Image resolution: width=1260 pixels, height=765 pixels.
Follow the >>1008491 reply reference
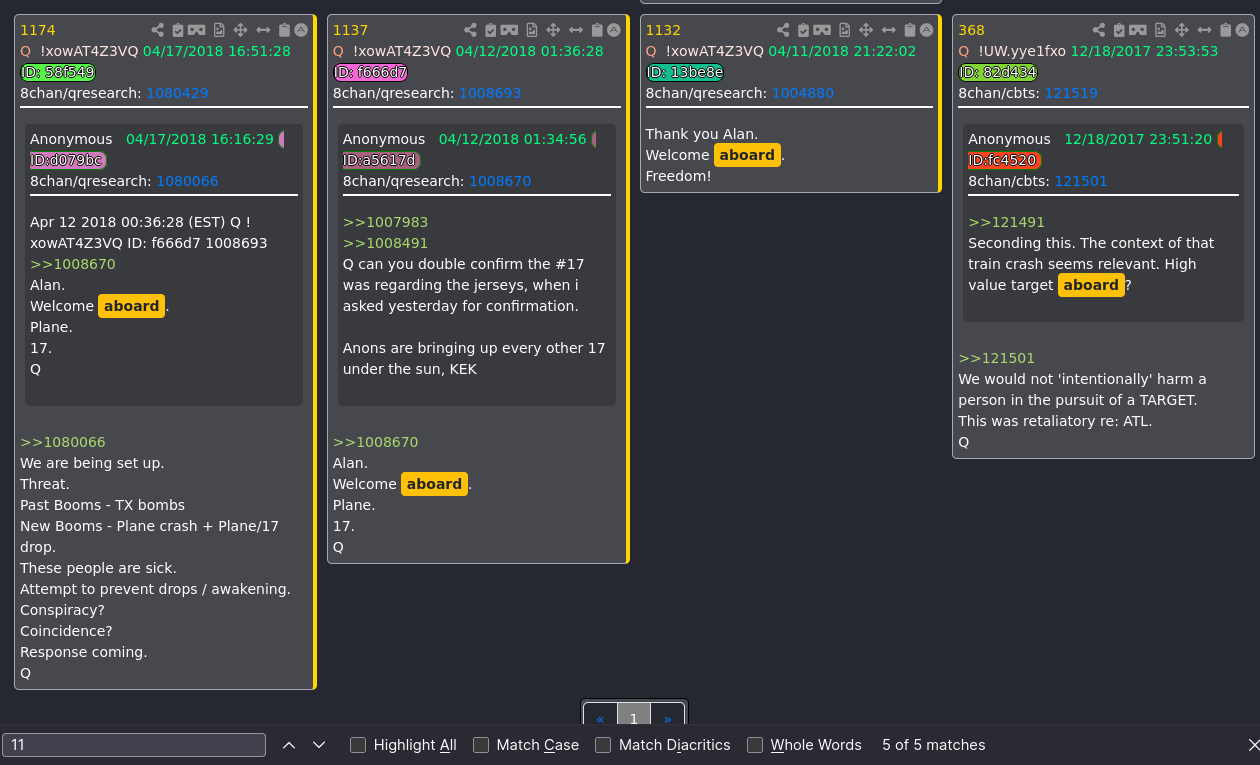(x=385, y=243)
